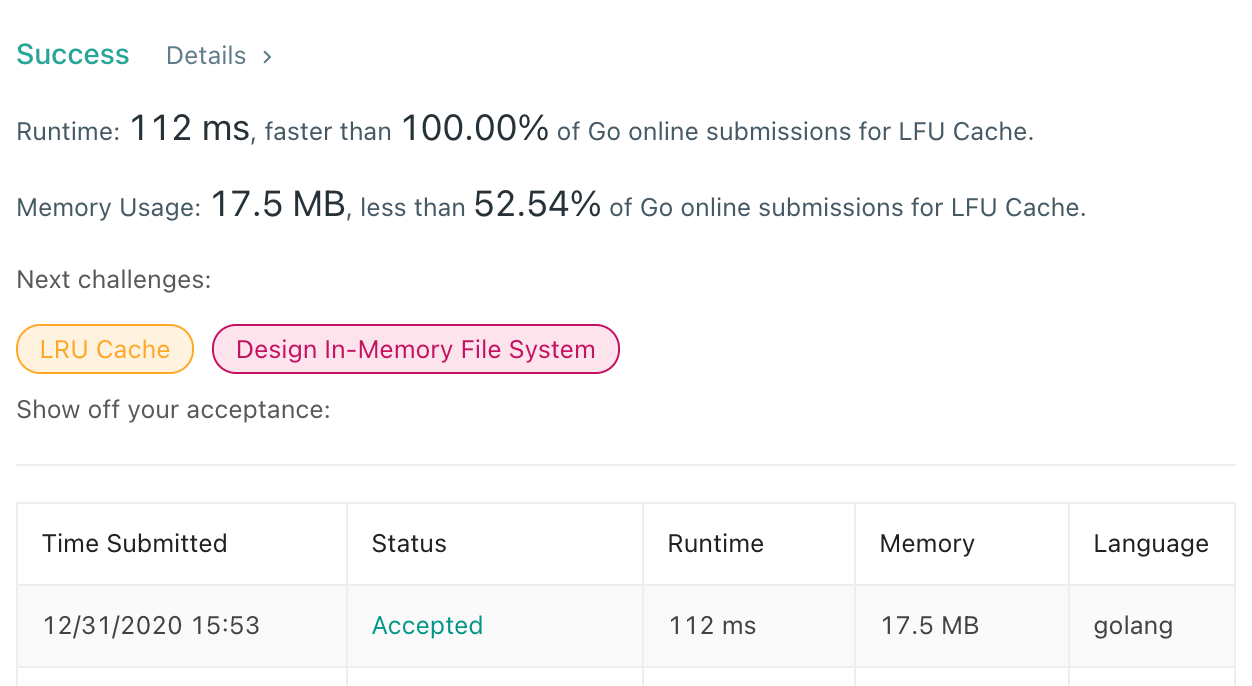Open the Accepted submission status link
This screenshot has height=686, width=1252.
tap(427, 626)
